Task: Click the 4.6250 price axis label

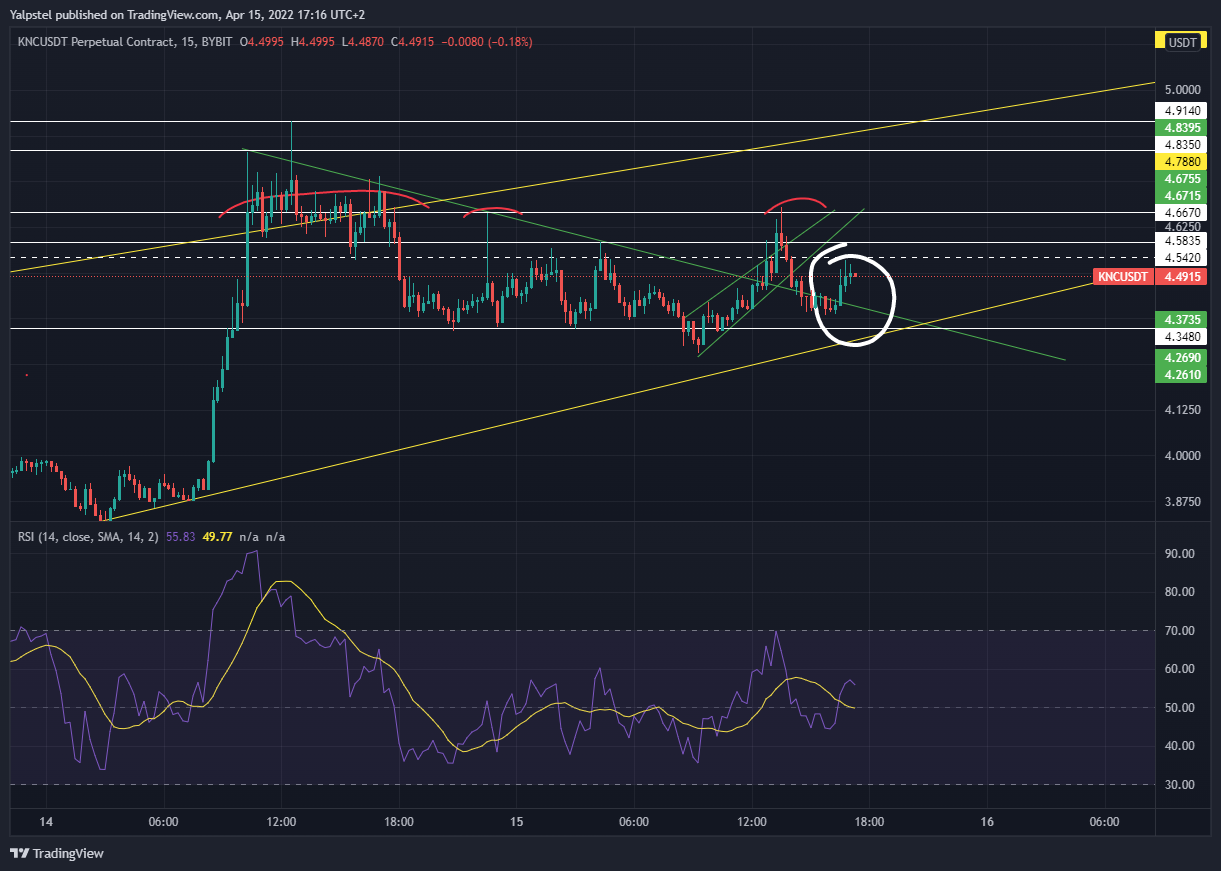Action: click(1182, 227)
